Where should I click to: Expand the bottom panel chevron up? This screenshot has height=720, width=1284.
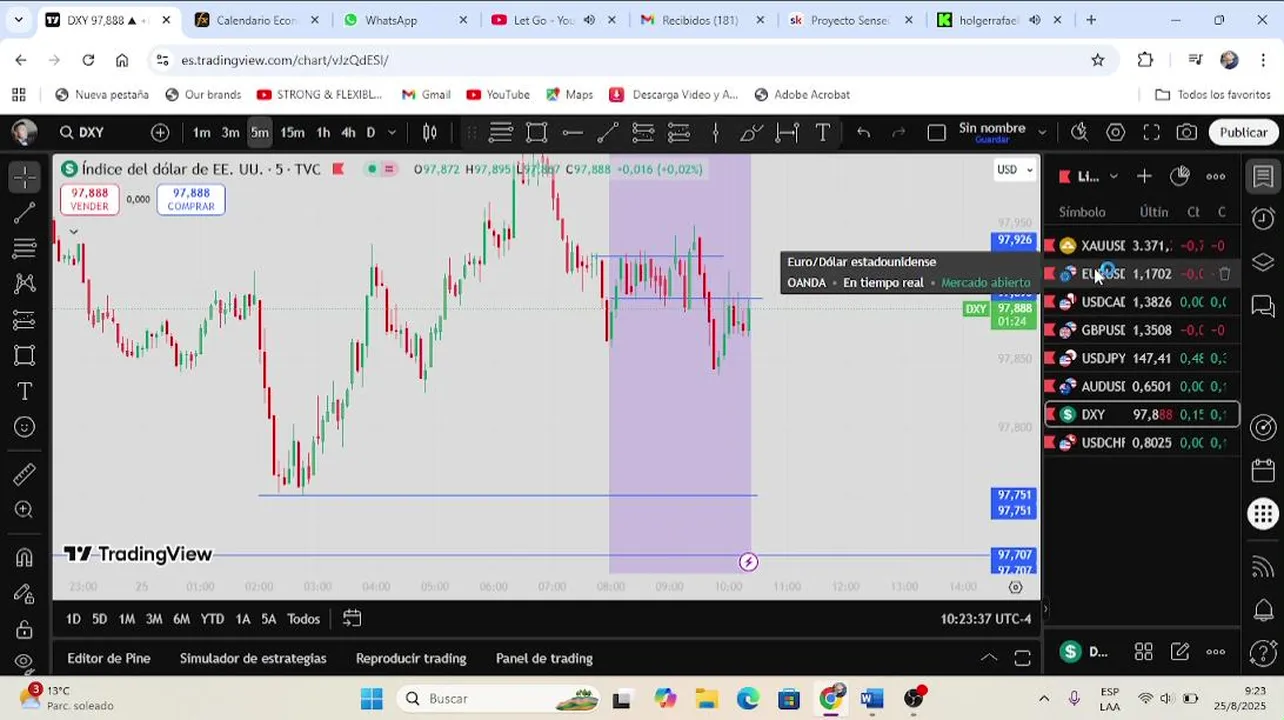(x=988, y=657)
